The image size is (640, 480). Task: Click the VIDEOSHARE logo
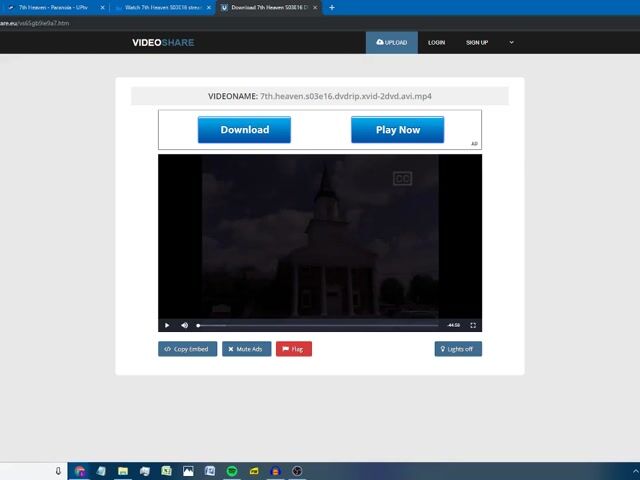pos(163,42)
